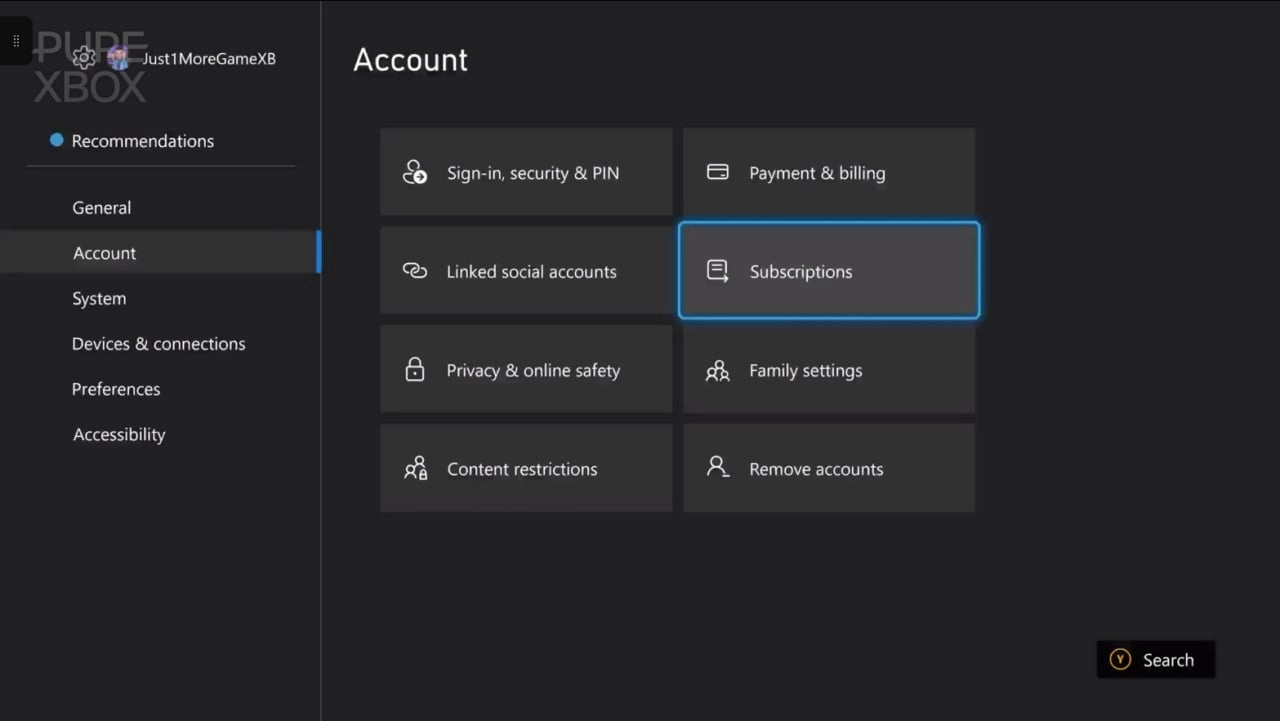Open the highlighted Subscriptions tile

point(828,270)
